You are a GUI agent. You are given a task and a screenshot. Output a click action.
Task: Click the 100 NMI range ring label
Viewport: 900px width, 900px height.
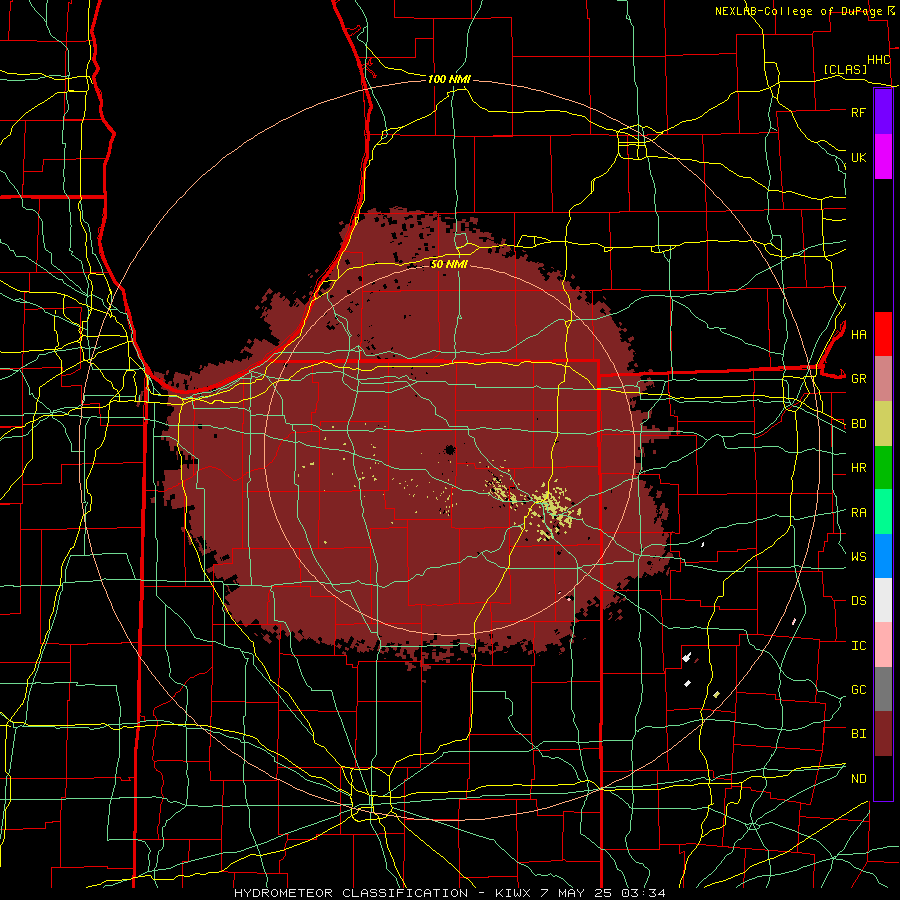(449, 79)
